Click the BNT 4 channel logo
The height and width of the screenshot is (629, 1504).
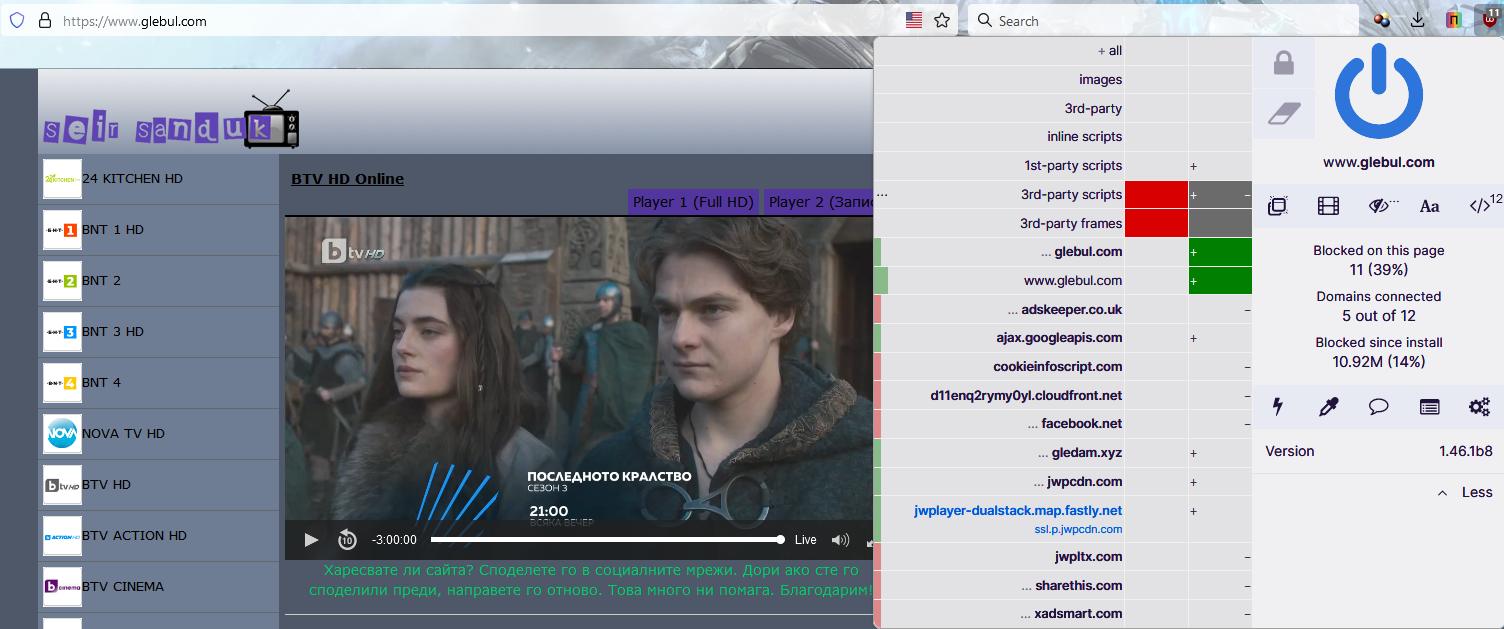[x=62, y=383]
